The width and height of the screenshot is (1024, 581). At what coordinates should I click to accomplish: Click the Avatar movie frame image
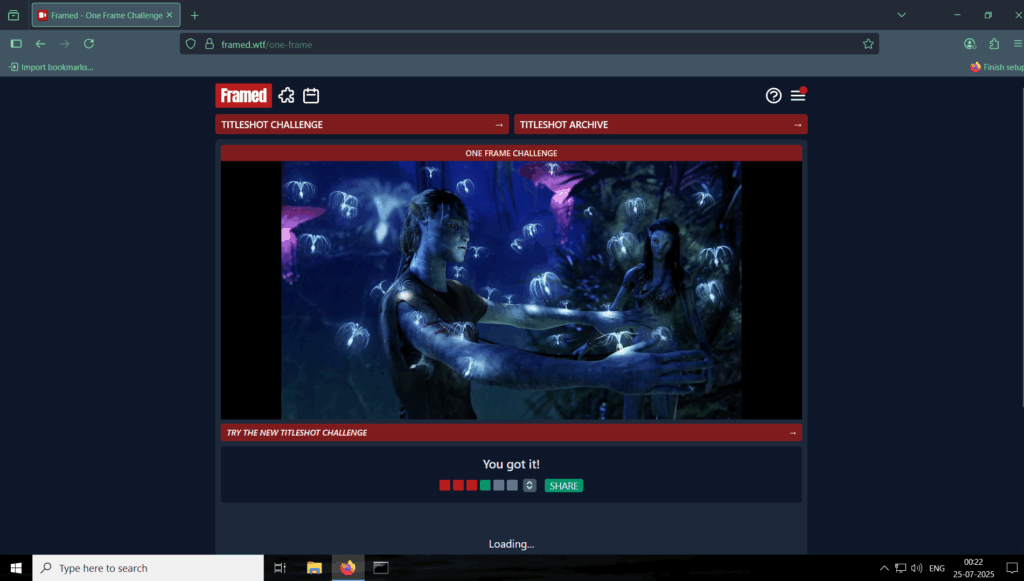pyautogui.click(x=511, y=290)
